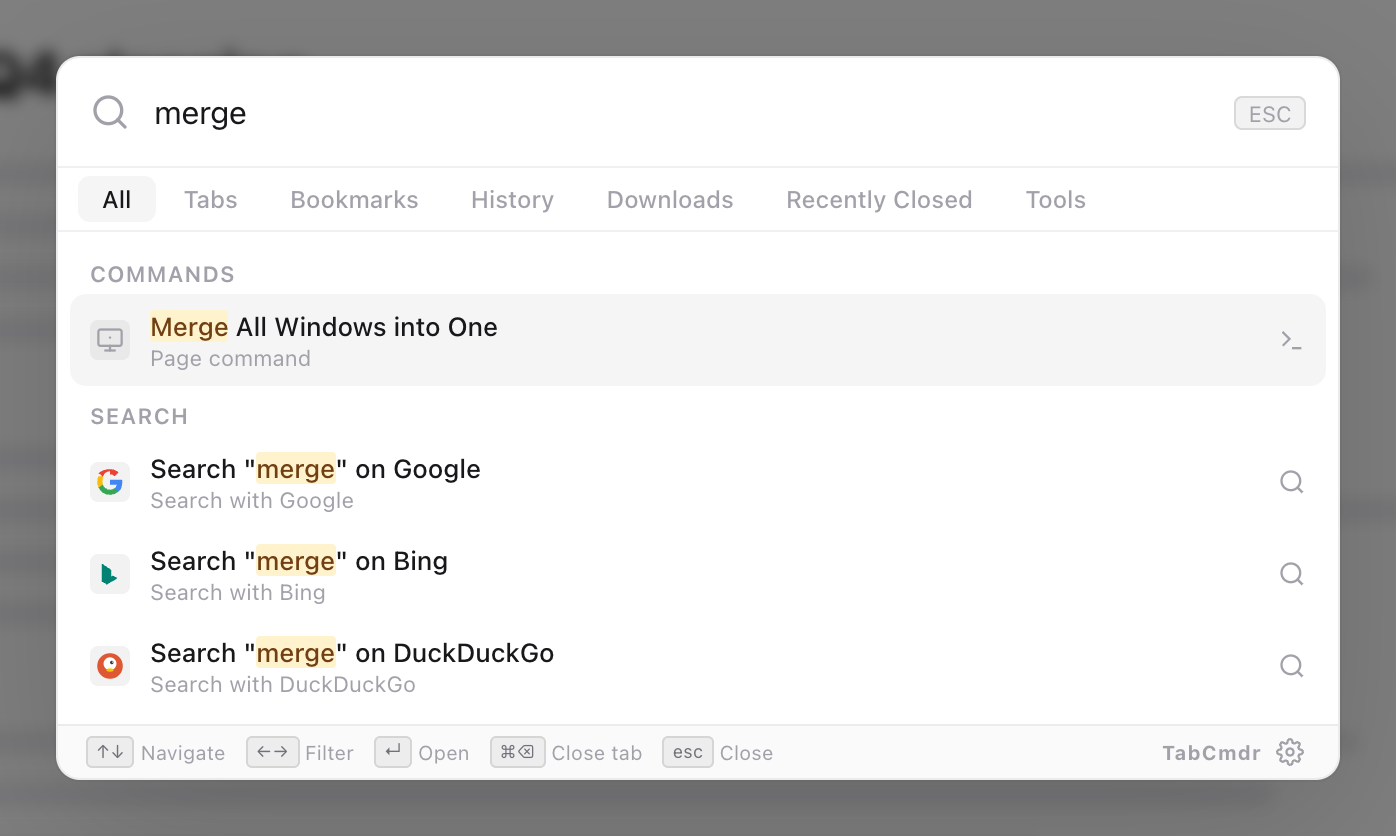Click the 'Search with DuckDuckGo' subtitle
Image resolution: width=1396 pixels, height=836 pixels.
(x=283, y=685)
